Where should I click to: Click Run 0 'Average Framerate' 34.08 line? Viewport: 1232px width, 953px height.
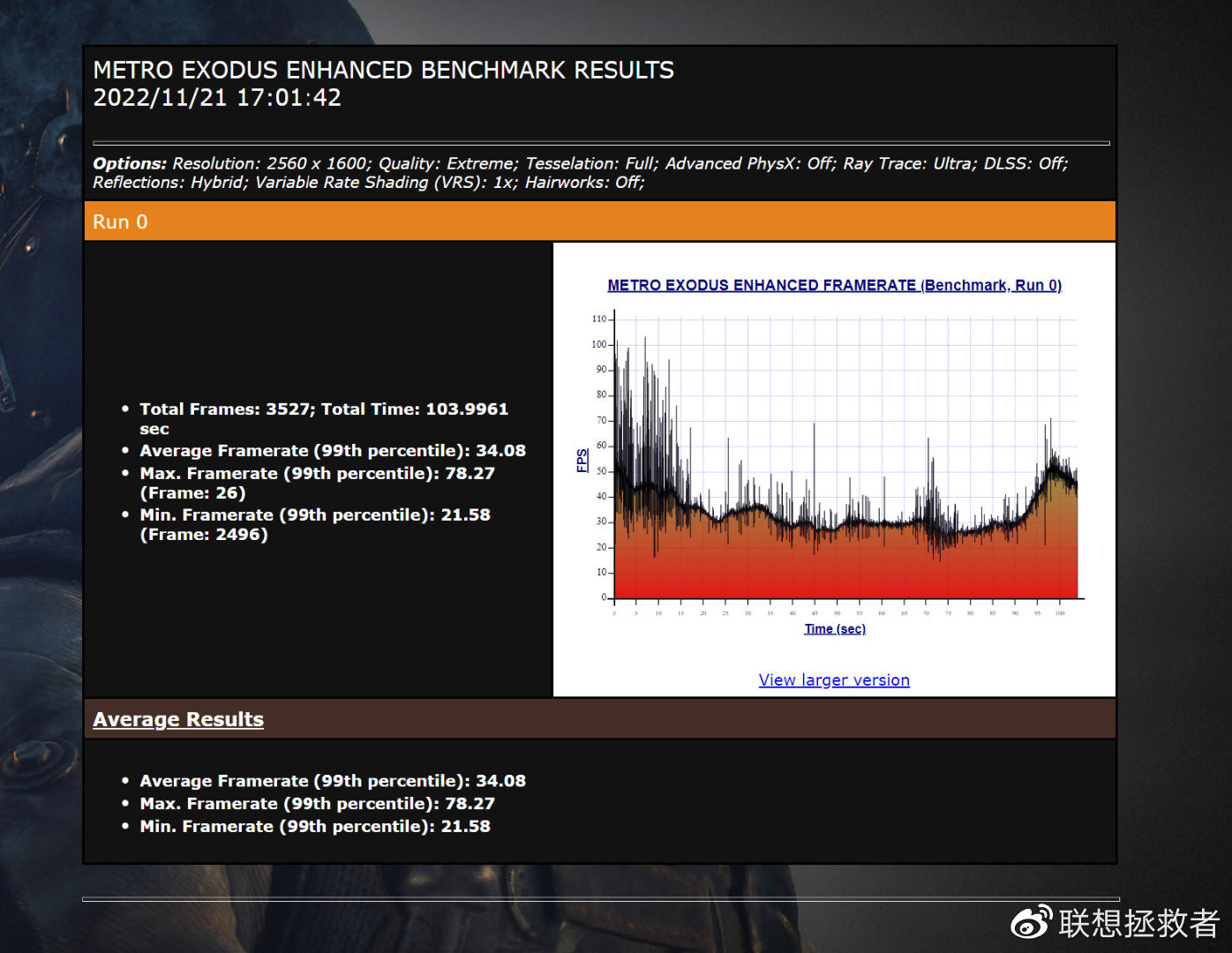[x=333, y=451]
